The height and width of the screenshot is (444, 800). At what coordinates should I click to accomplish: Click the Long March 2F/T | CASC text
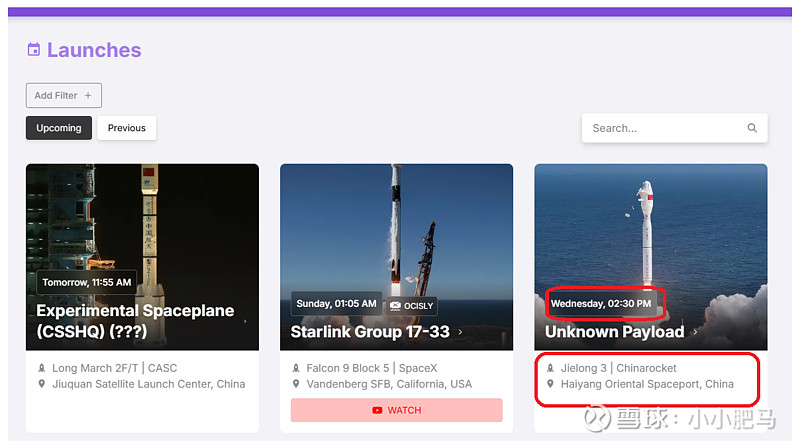click(x=114, y=368)
